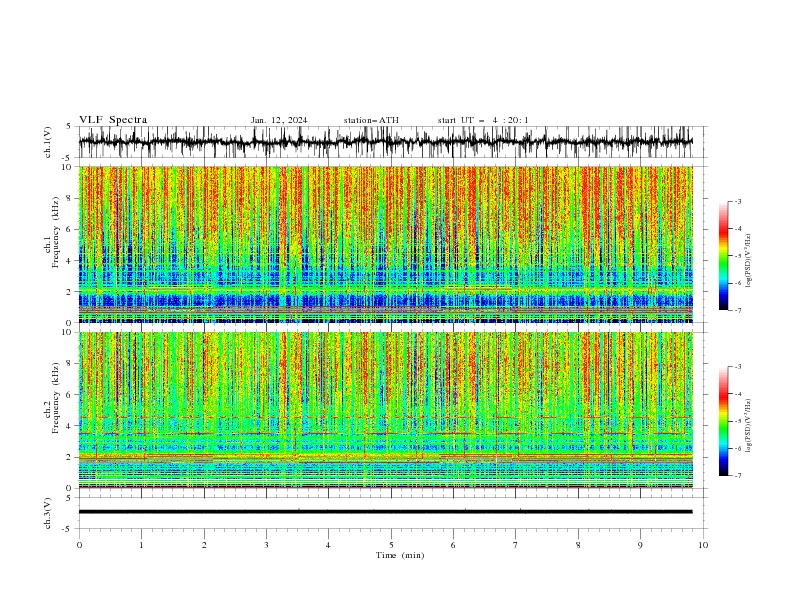Click the ch.1 Frequency (kHz) axis label
Screen dimensions: 792x612
[x=53, y=232]
